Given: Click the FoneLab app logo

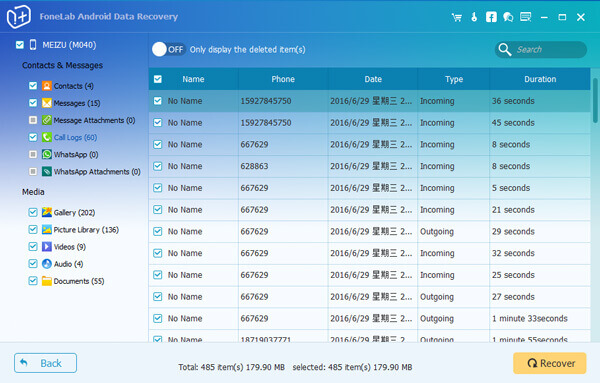Looking at the screenshot, I should 18,16.
